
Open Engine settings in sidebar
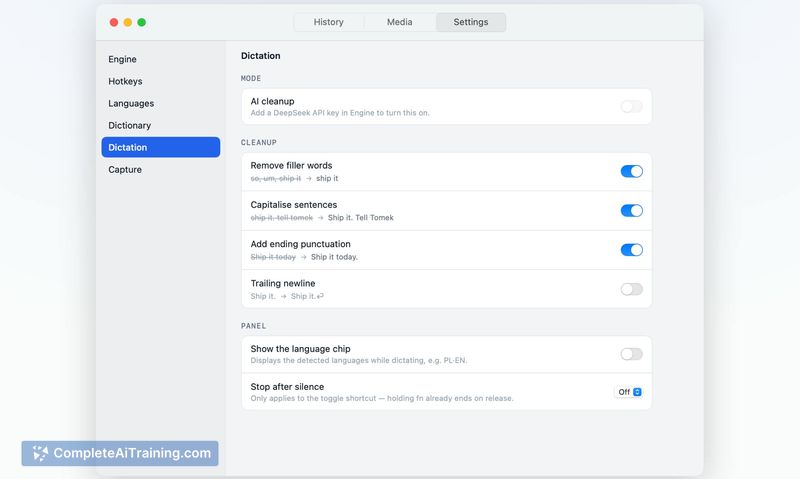coord(161,59)
